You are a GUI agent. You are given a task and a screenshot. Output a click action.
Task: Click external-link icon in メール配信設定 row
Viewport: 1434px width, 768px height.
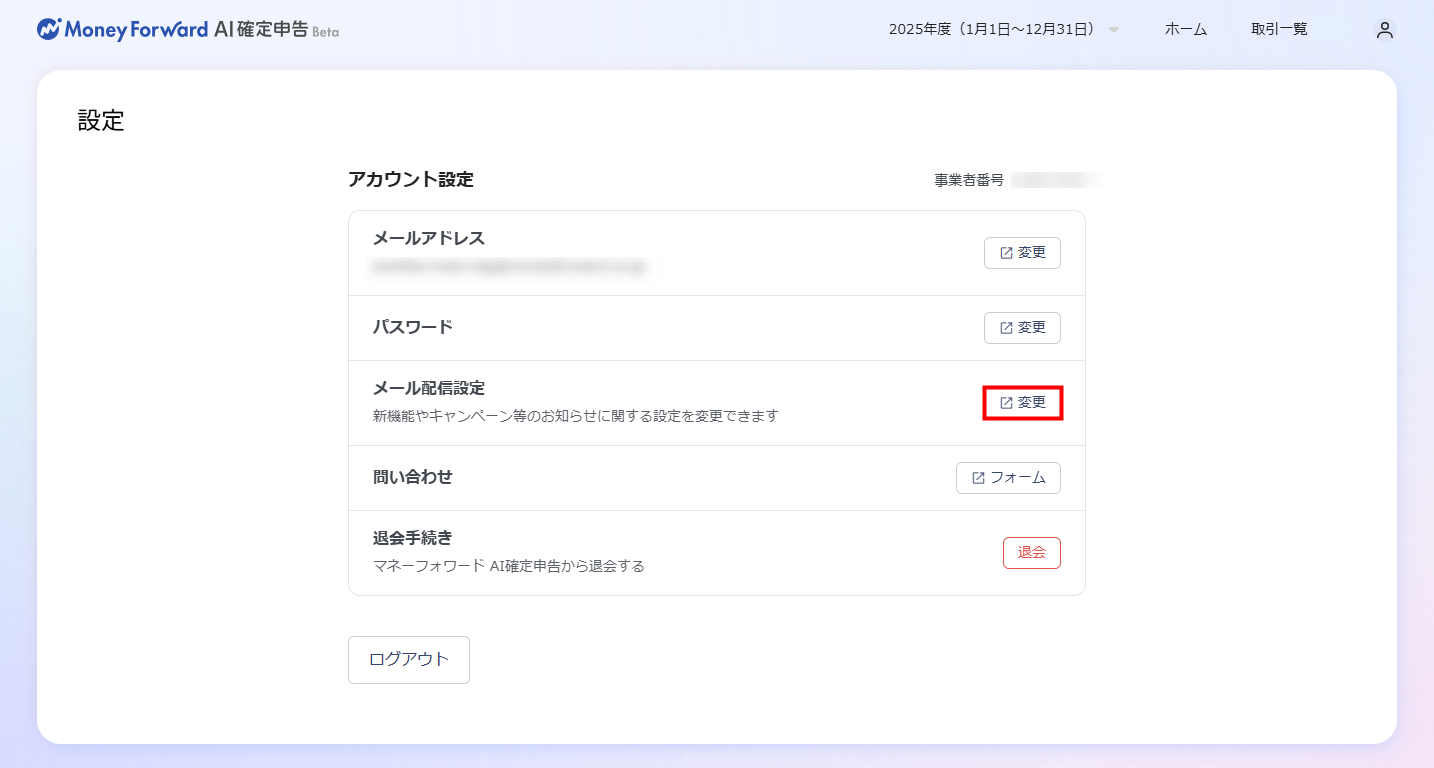point(1006,403)
